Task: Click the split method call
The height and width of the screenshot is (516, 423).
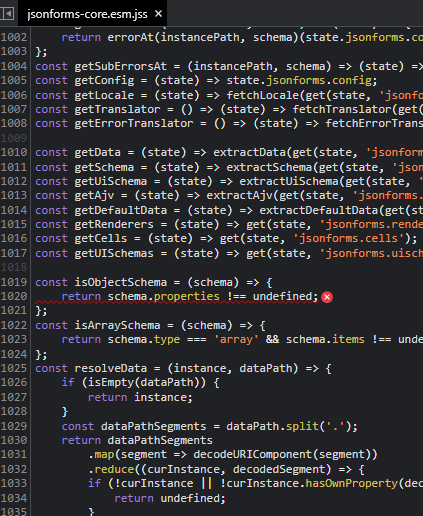Action: click(x=302, y=426)
